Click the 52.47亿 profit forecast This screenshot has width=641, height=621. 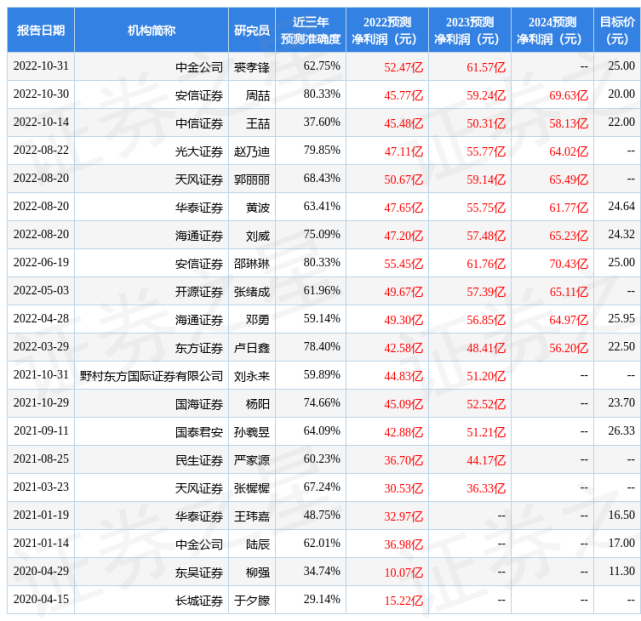point(403,67)
